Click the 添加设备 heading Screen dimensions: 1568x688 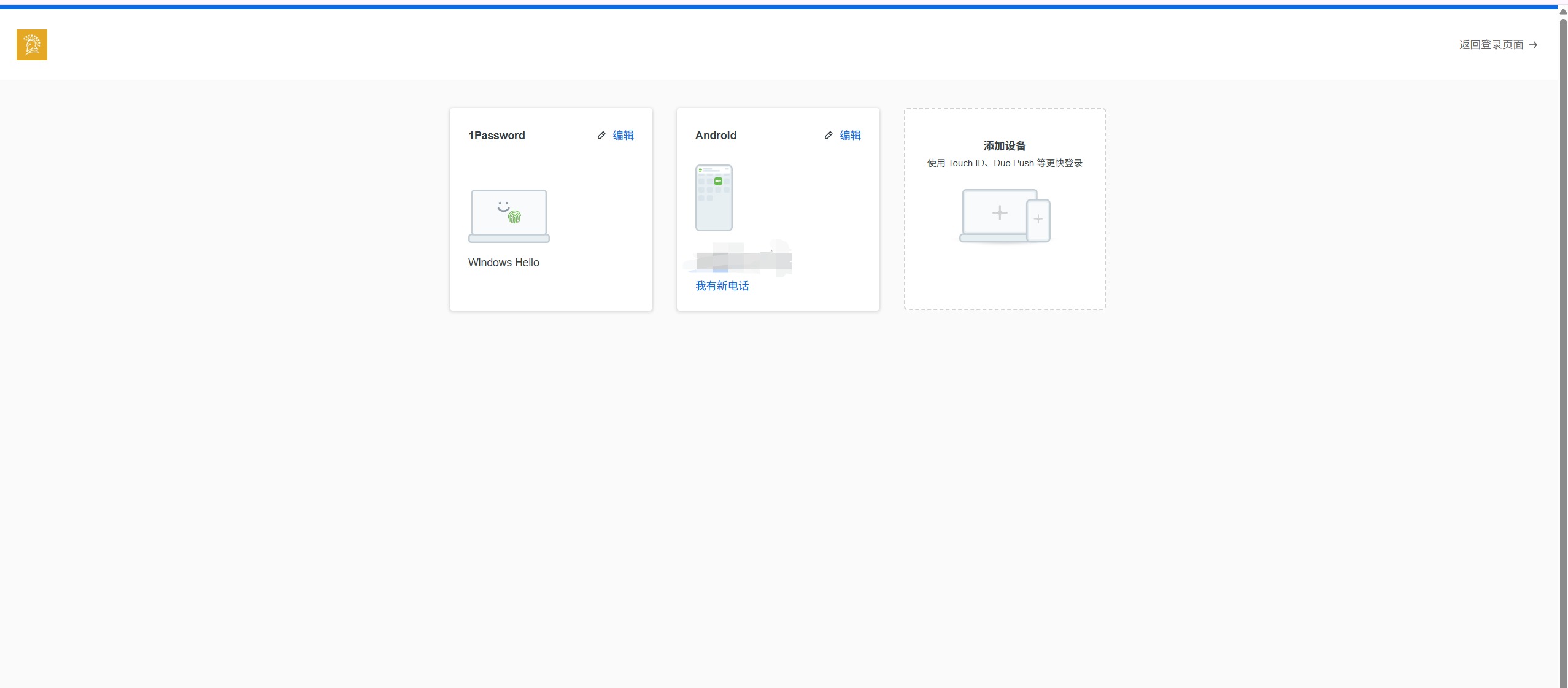(x=1005, y=146)
